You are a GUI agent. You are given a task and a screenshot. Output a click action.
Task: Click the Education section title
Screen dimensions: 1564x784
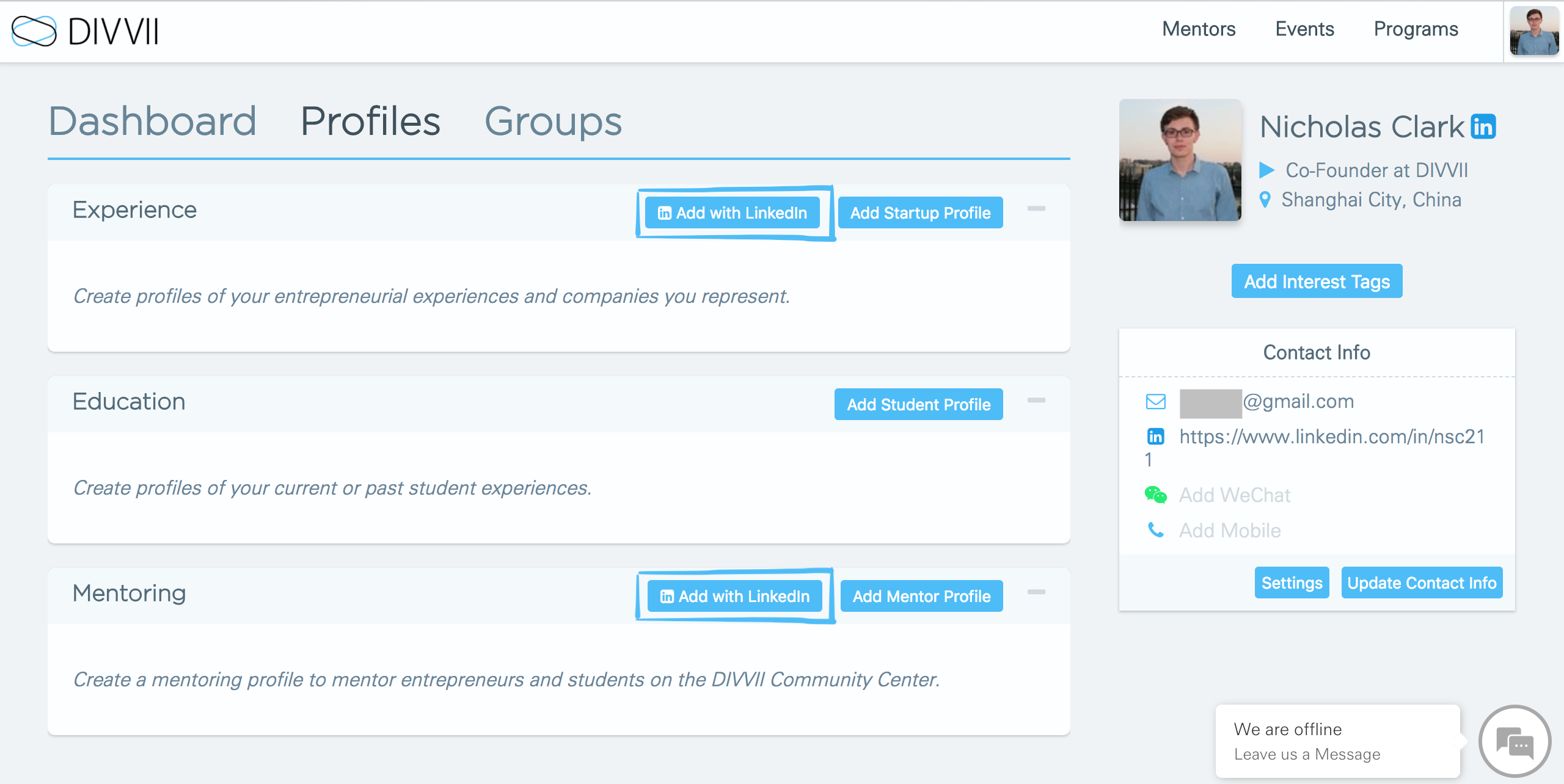point(129,402)
